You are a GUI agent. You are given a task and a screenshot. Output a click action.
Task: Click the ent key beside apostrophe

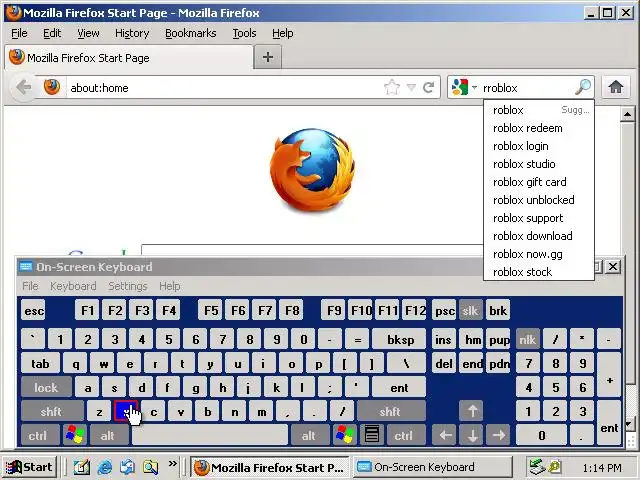pos(399,387)
